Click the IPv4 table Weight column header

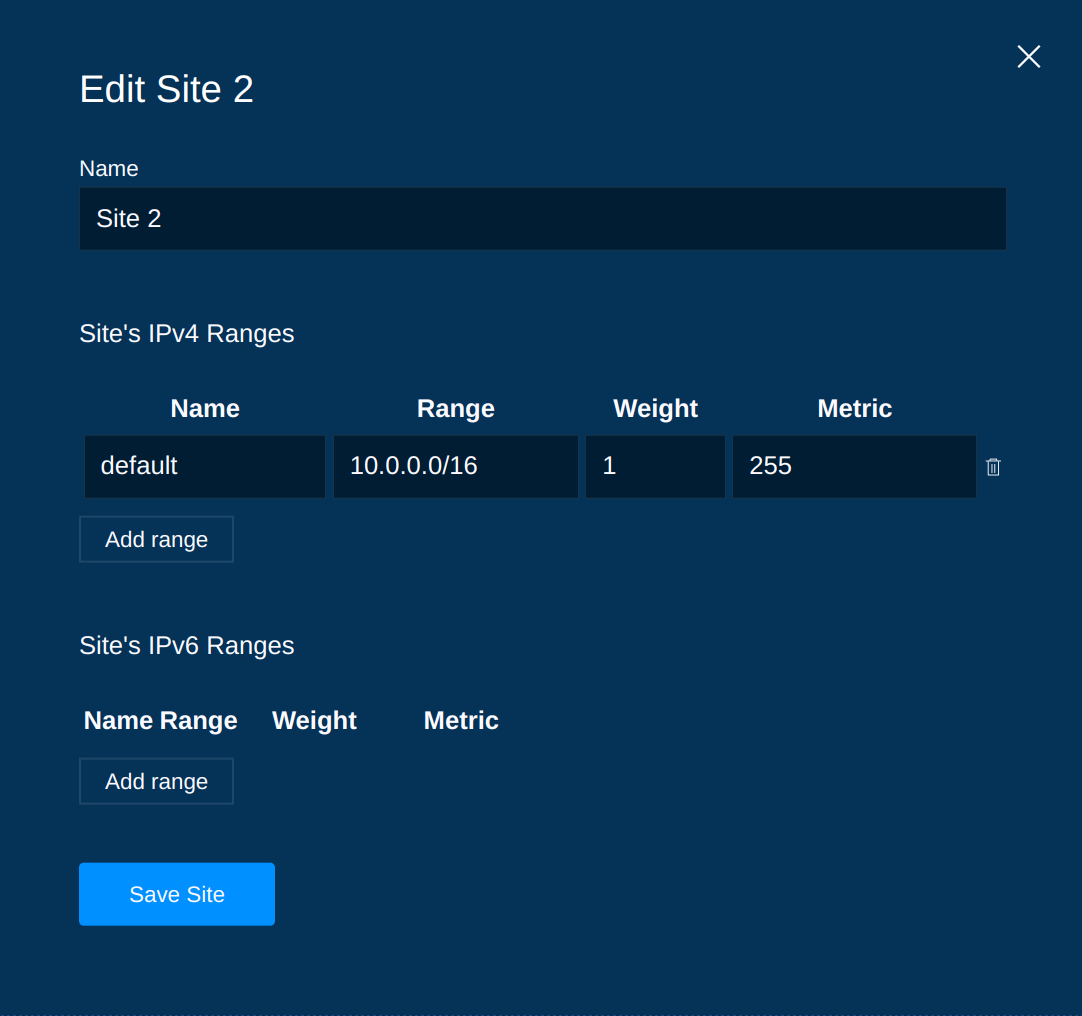pos(655,408)
